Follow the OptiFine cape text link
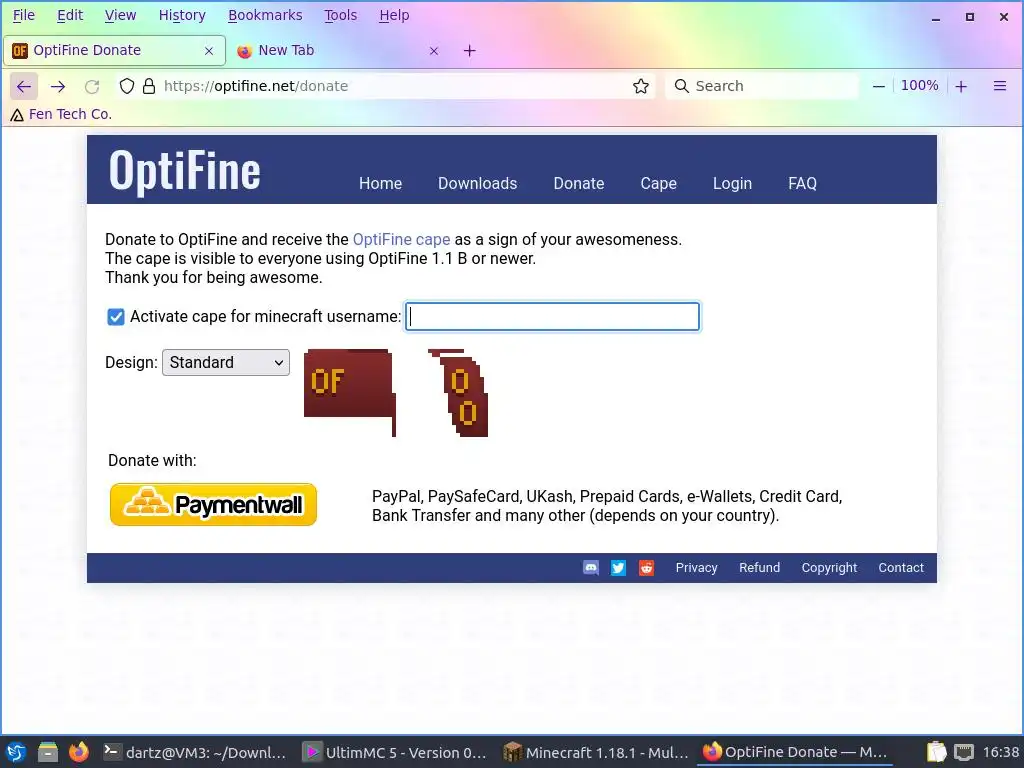The height and width of the screenshot is (768, 1024). click(x=401, y=240)
